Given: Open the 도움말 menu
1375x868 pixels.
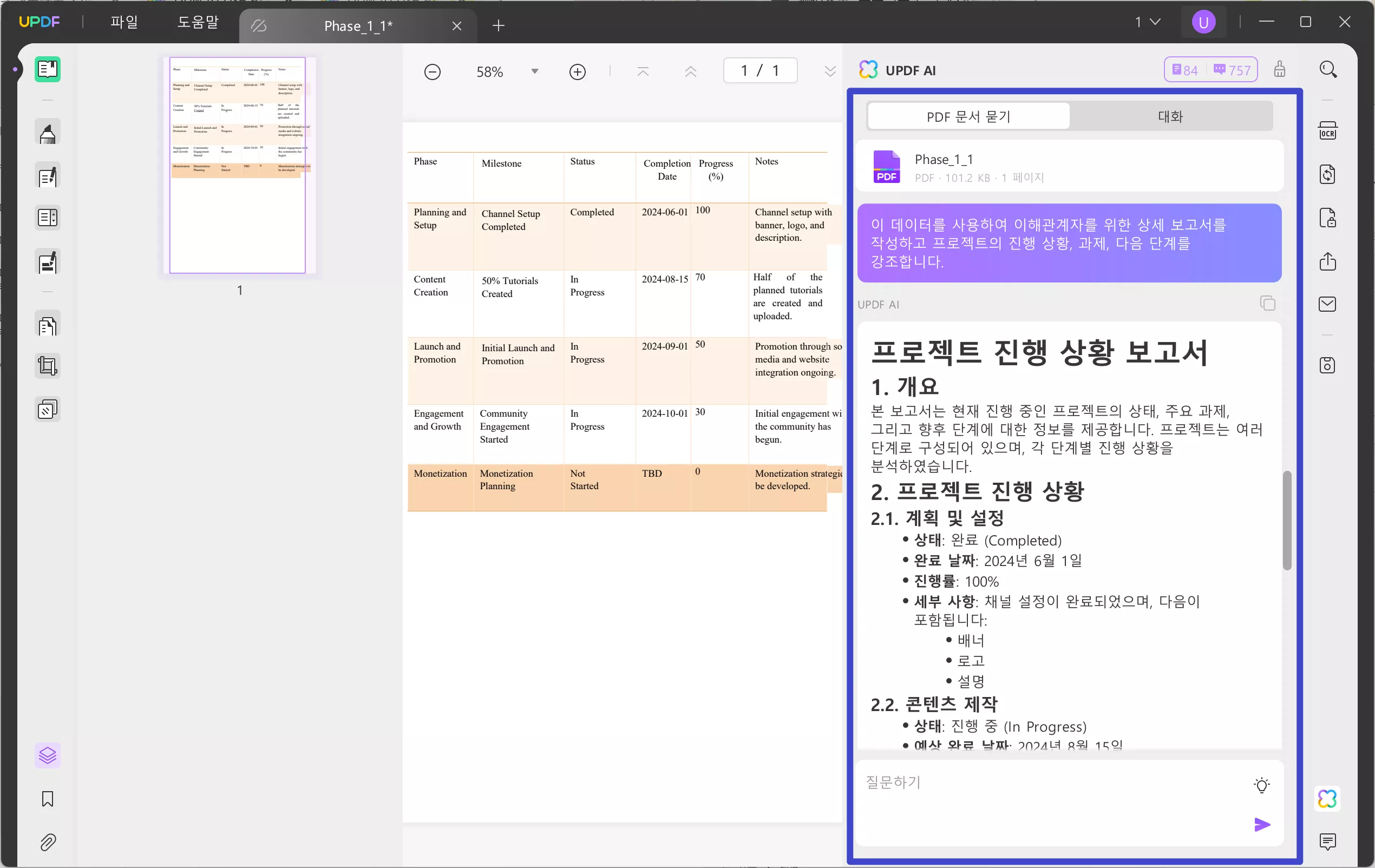Looking at the screenshot, I should coord(198,22).
